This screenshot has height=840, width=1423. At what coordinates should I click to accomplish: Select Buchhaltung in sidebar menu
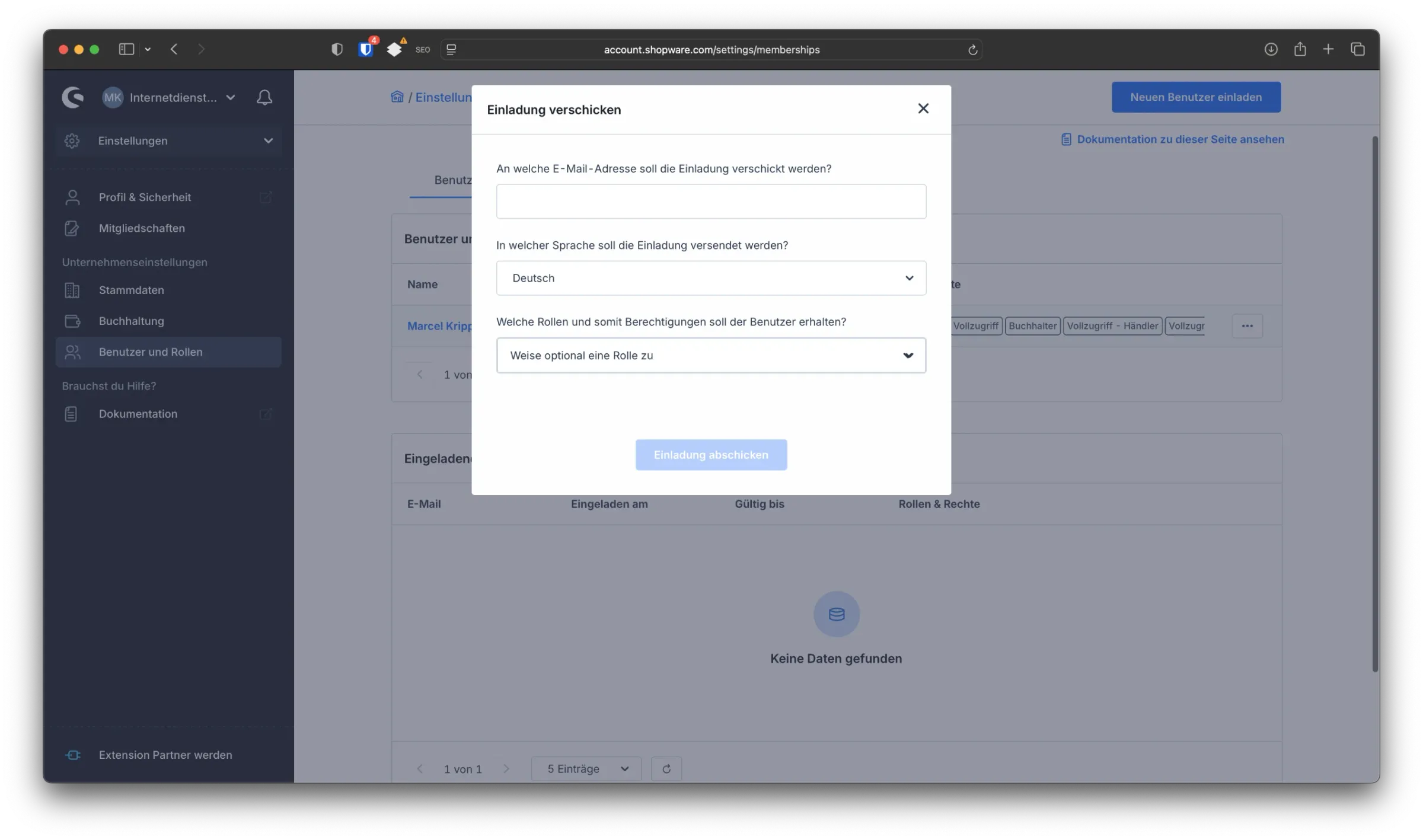[131, 321]
